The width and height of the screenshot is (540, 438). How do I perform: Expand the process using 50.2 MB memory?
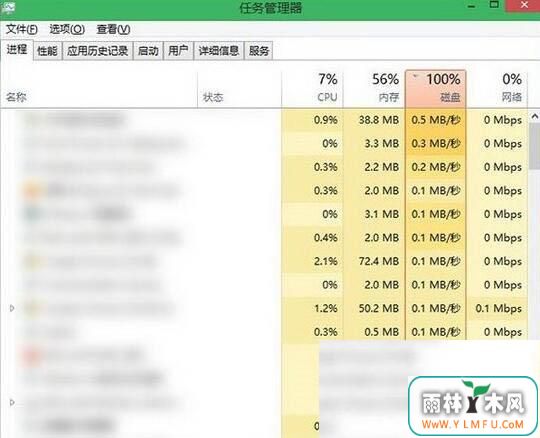(12, 308)
